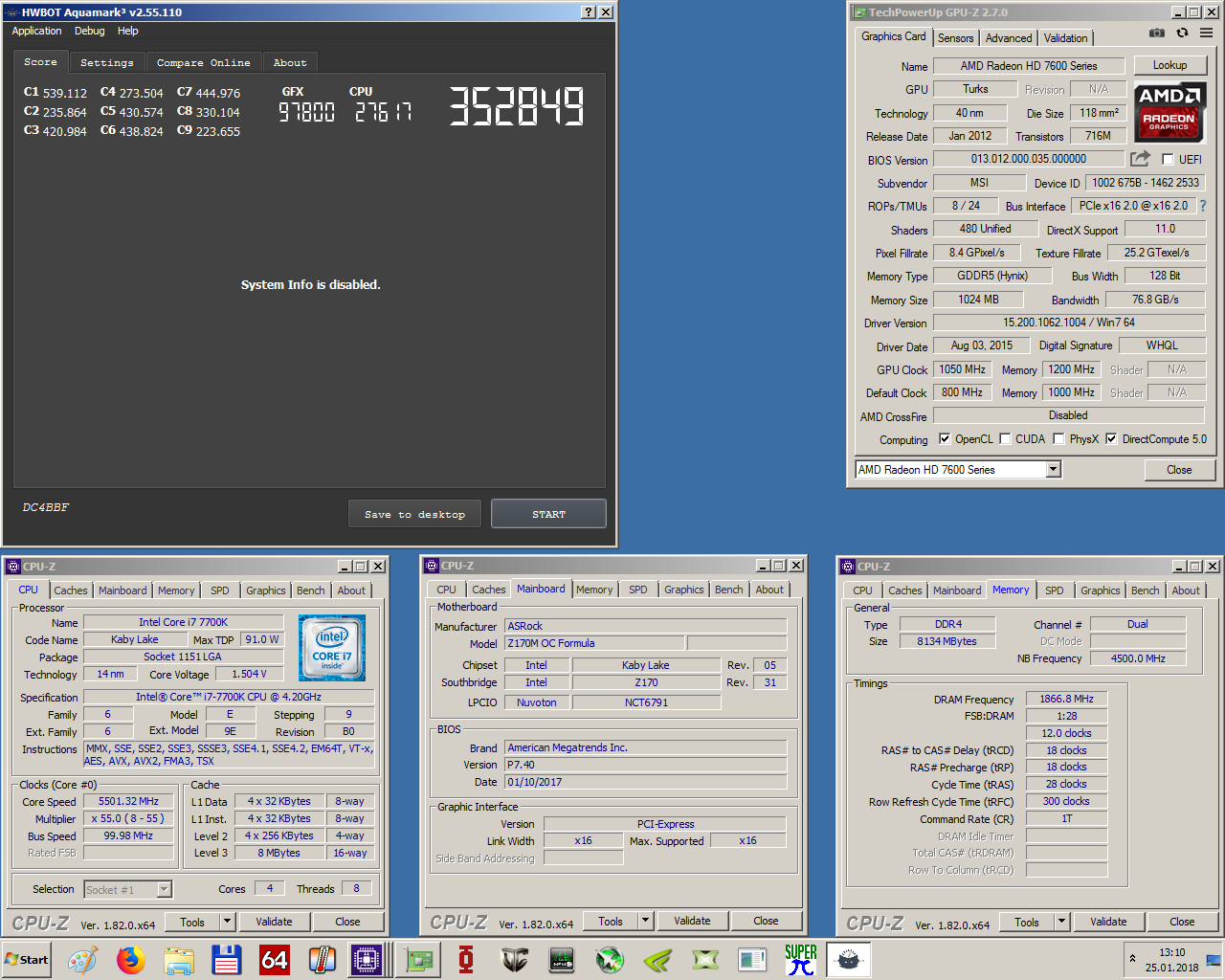Open Help menu in Aquamark
This screenshot has width=1225, height=980.
click(128, 31)
